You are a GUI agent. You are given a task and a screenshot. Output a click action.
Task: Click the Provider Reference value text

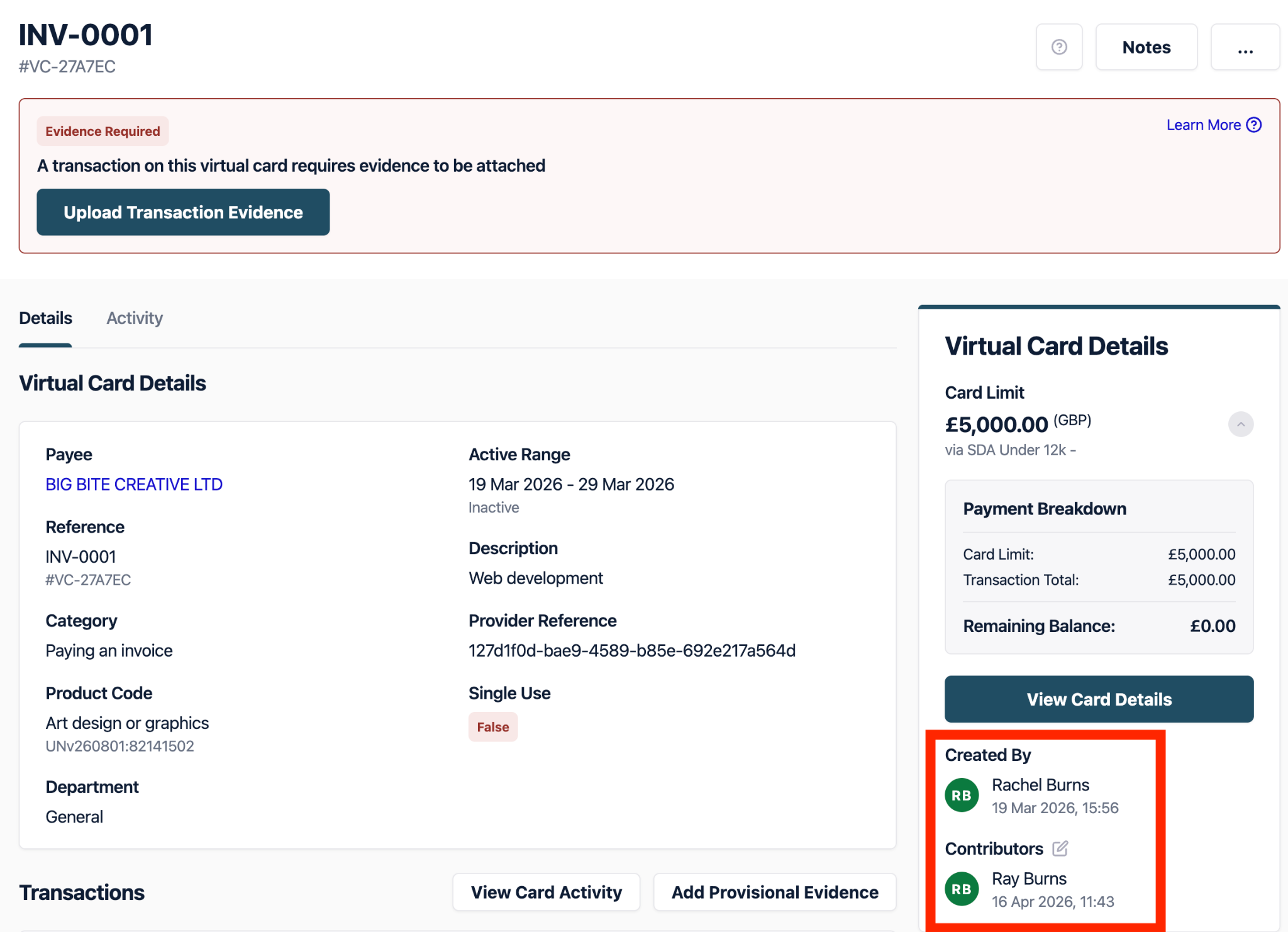click(x=631, y=650)
